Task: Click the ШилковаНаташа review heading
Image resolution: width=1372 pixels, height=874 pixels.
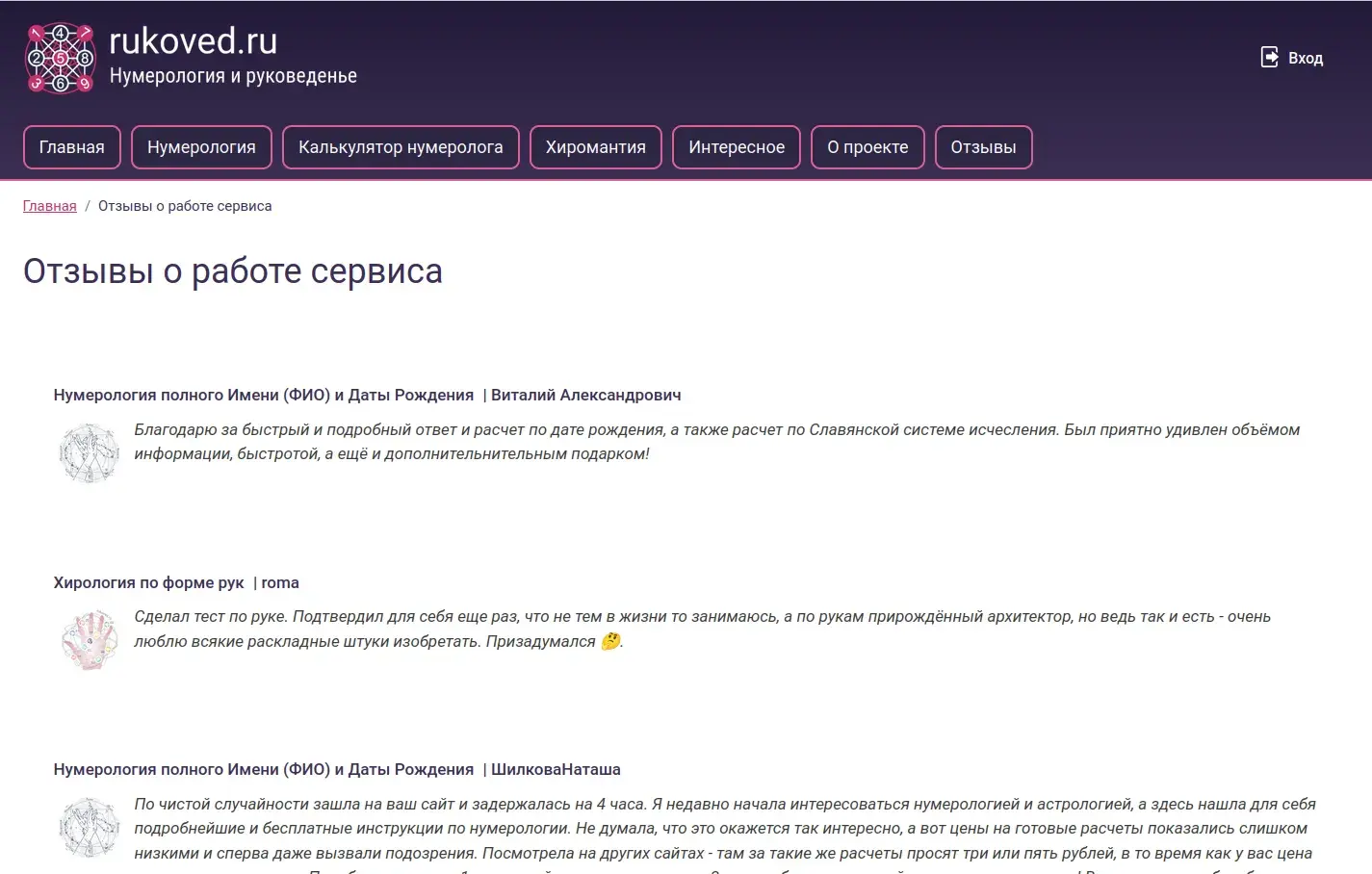Action: pyautogui.click(x=555, y=769)
